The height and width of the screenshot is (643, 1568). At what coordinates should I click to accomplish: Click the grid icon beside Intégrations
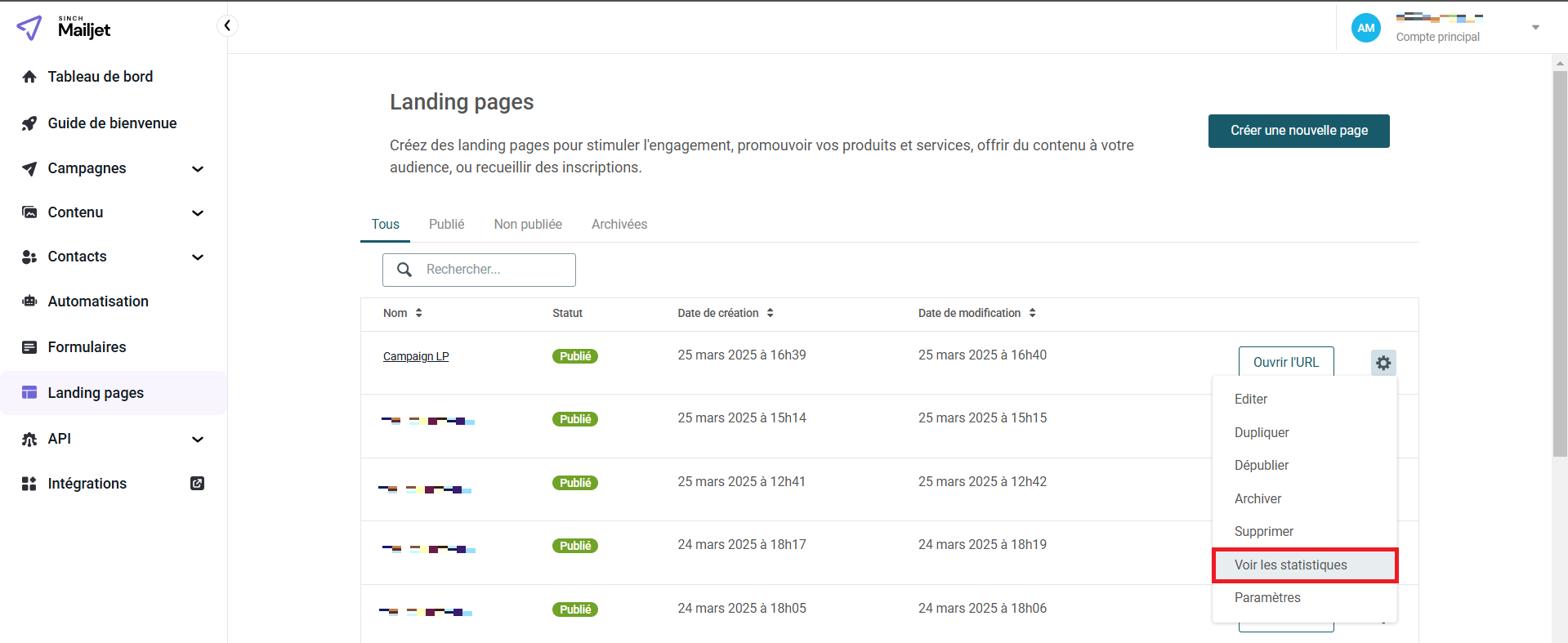click(29, 484)
